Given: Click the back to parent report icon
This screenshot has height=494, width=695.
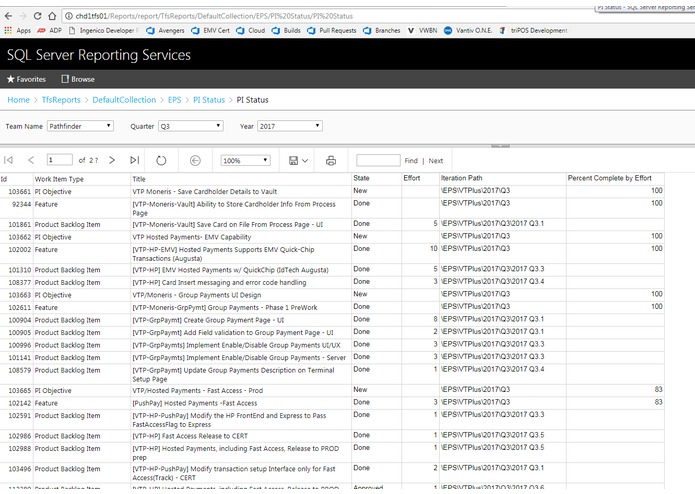Looking at the screenshot, I should 195,160.
